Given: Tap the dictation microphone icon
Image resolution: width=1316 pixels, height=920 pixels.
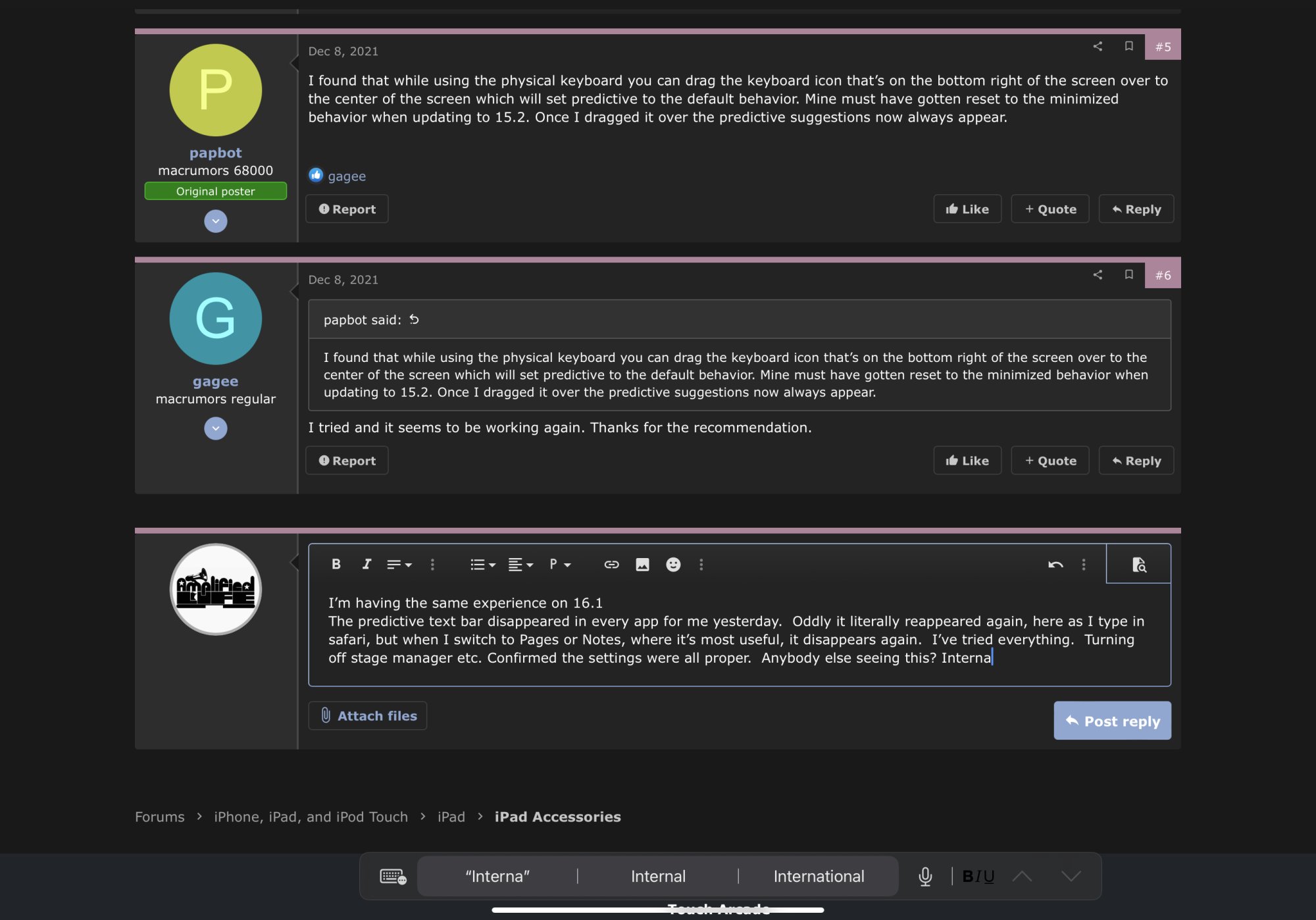Looking at the screenshot, I should coord(924,876).
